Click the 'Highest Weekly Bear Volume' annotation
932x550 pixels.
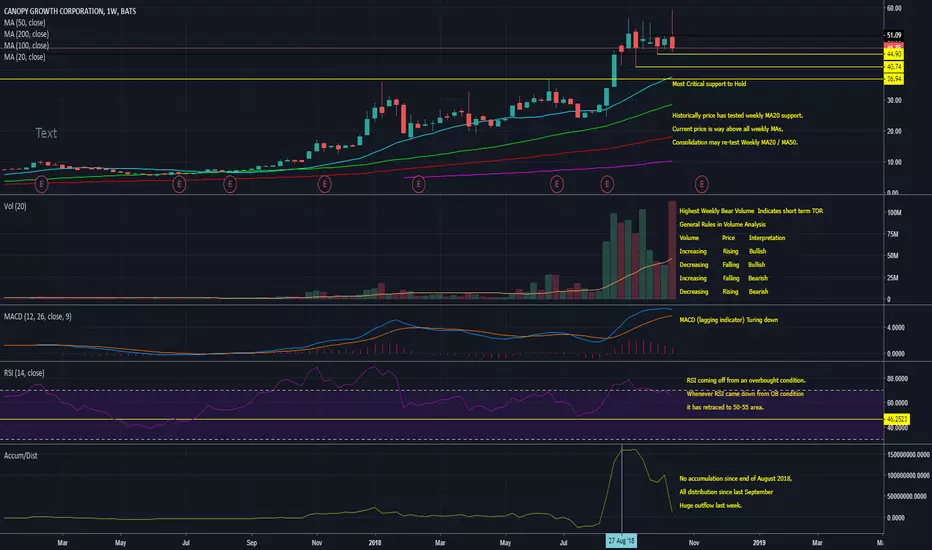[x=751, y=211]
